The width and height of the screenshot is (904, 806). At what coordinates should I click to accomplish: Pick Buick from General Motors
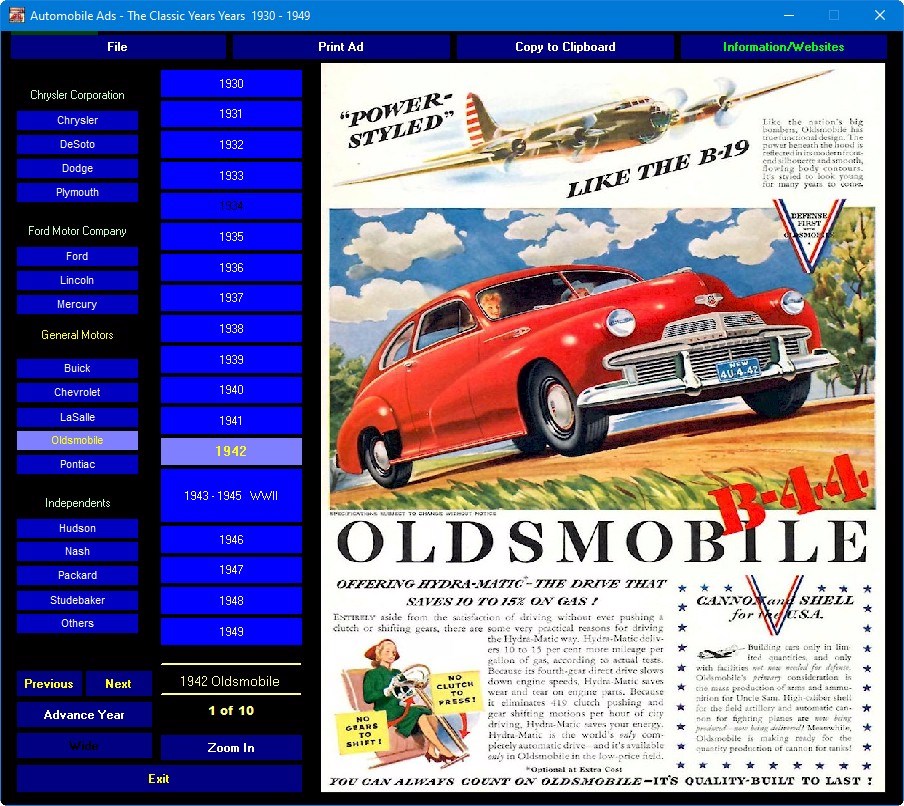click(77, 368)
